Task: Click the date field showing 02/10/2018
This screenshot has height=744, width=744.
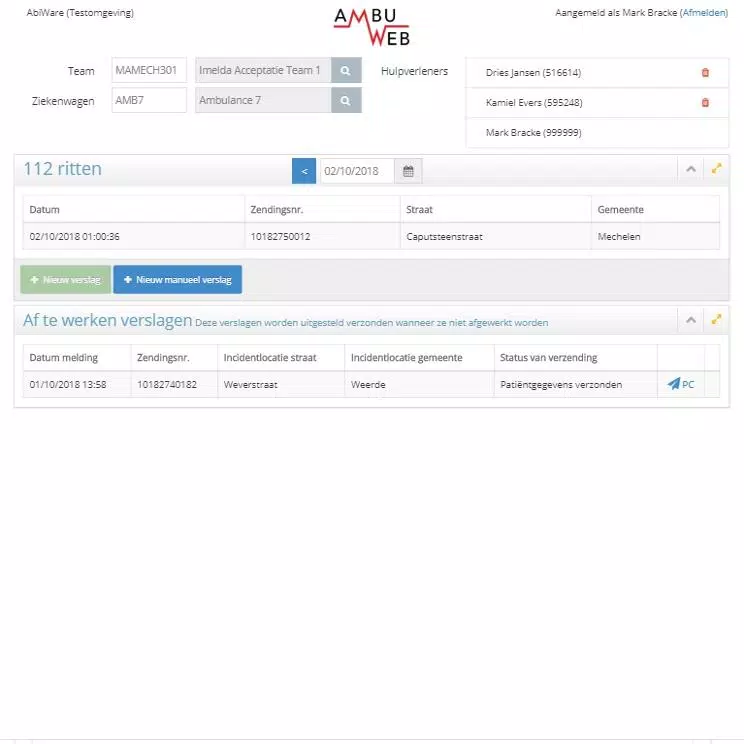Action: [x=357, y=171]
